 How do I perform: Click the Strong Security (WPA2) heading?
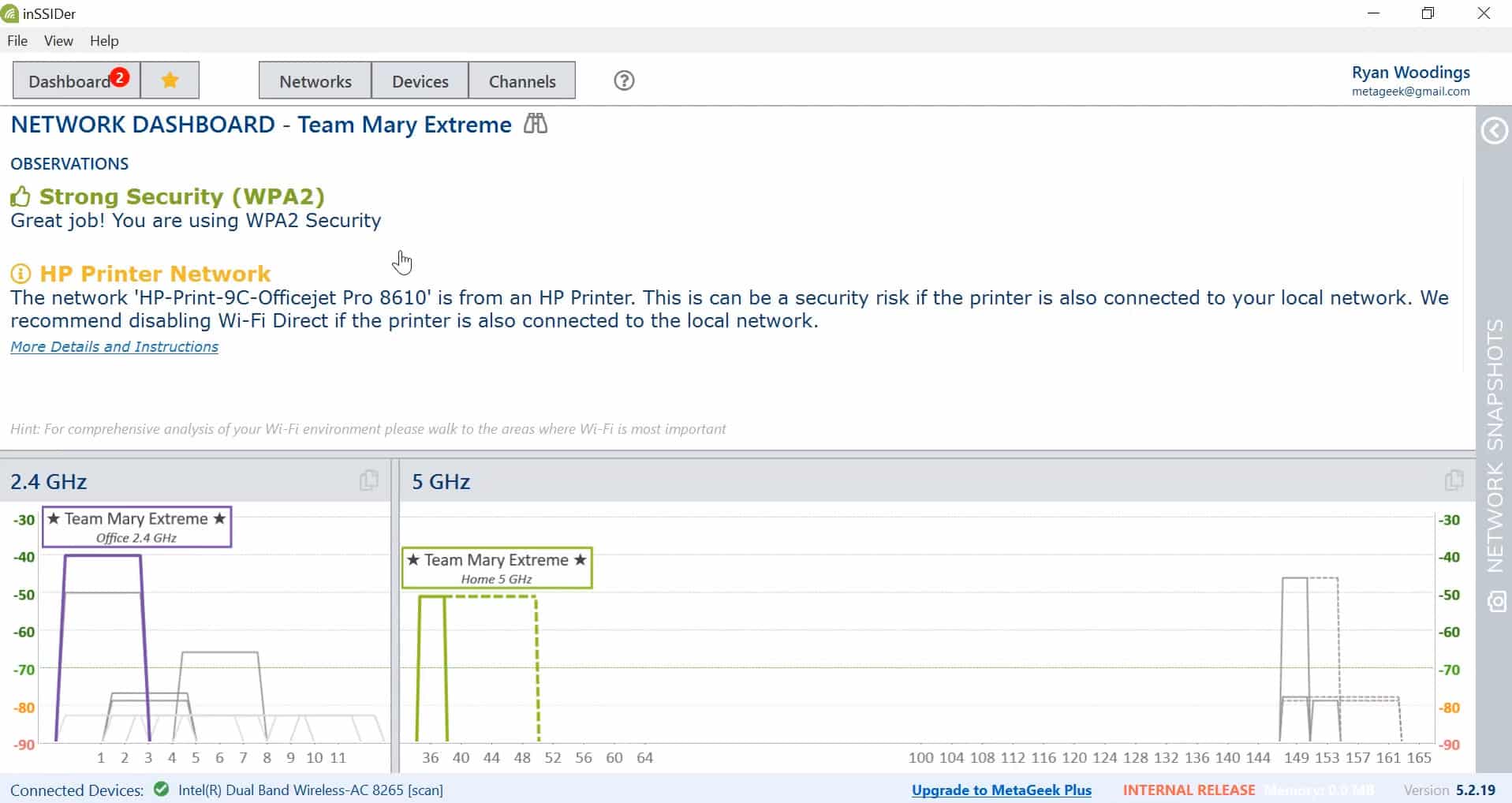pyautogui.click(x=181, y=196)
